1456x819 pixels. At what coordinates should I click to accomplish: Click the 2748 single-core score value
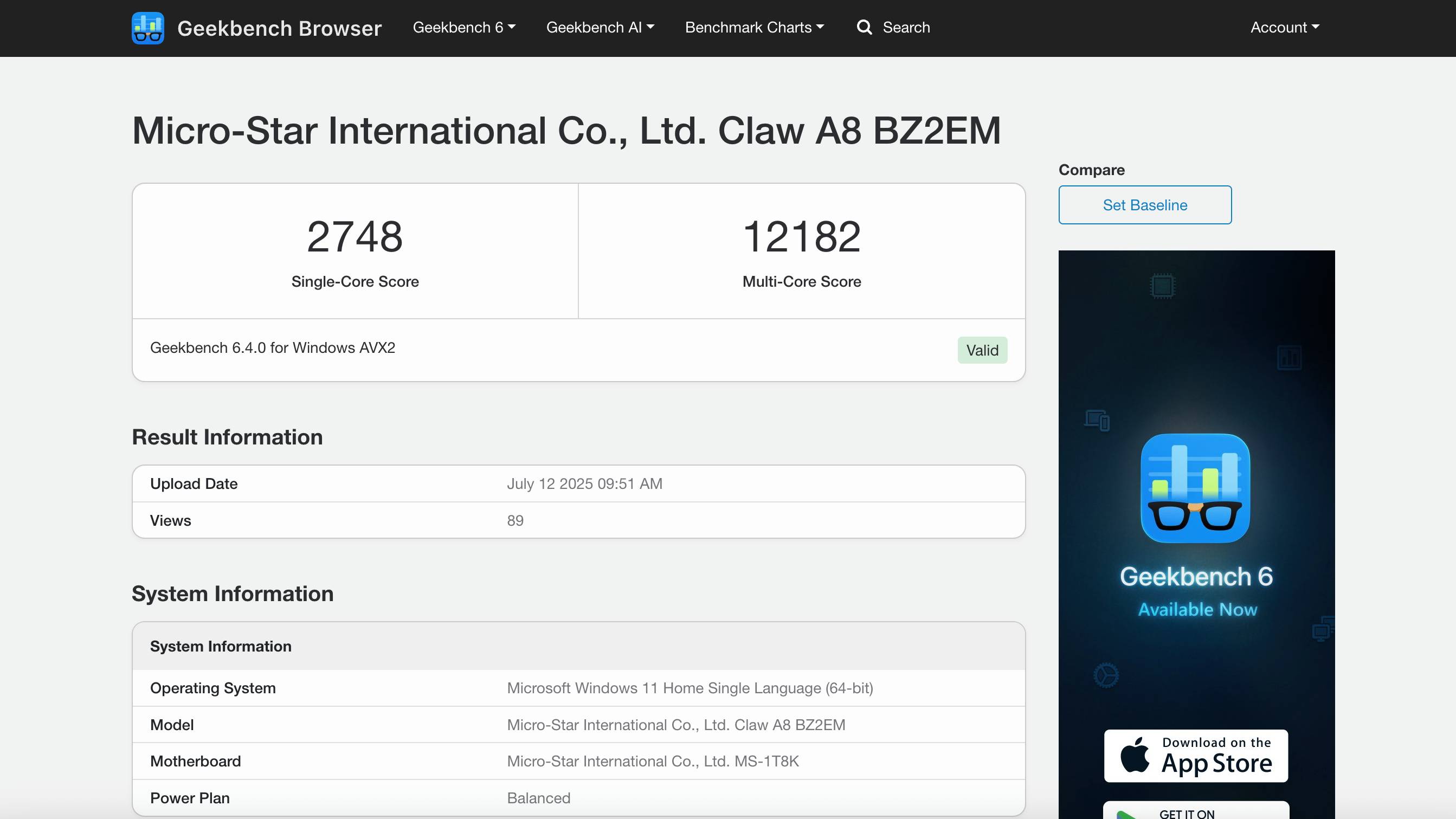pos(355,236)
